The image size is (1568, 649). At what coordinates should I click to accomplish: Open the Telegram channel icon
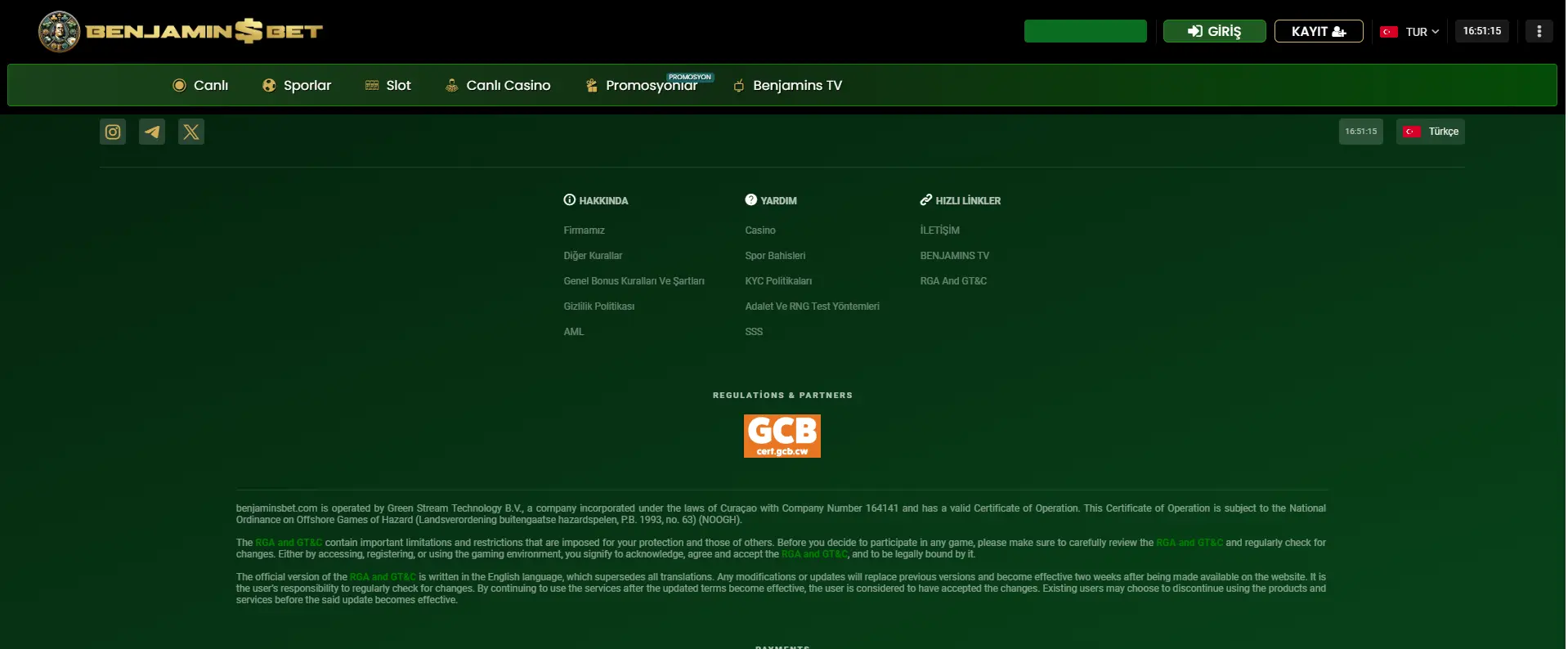point(152,132)
